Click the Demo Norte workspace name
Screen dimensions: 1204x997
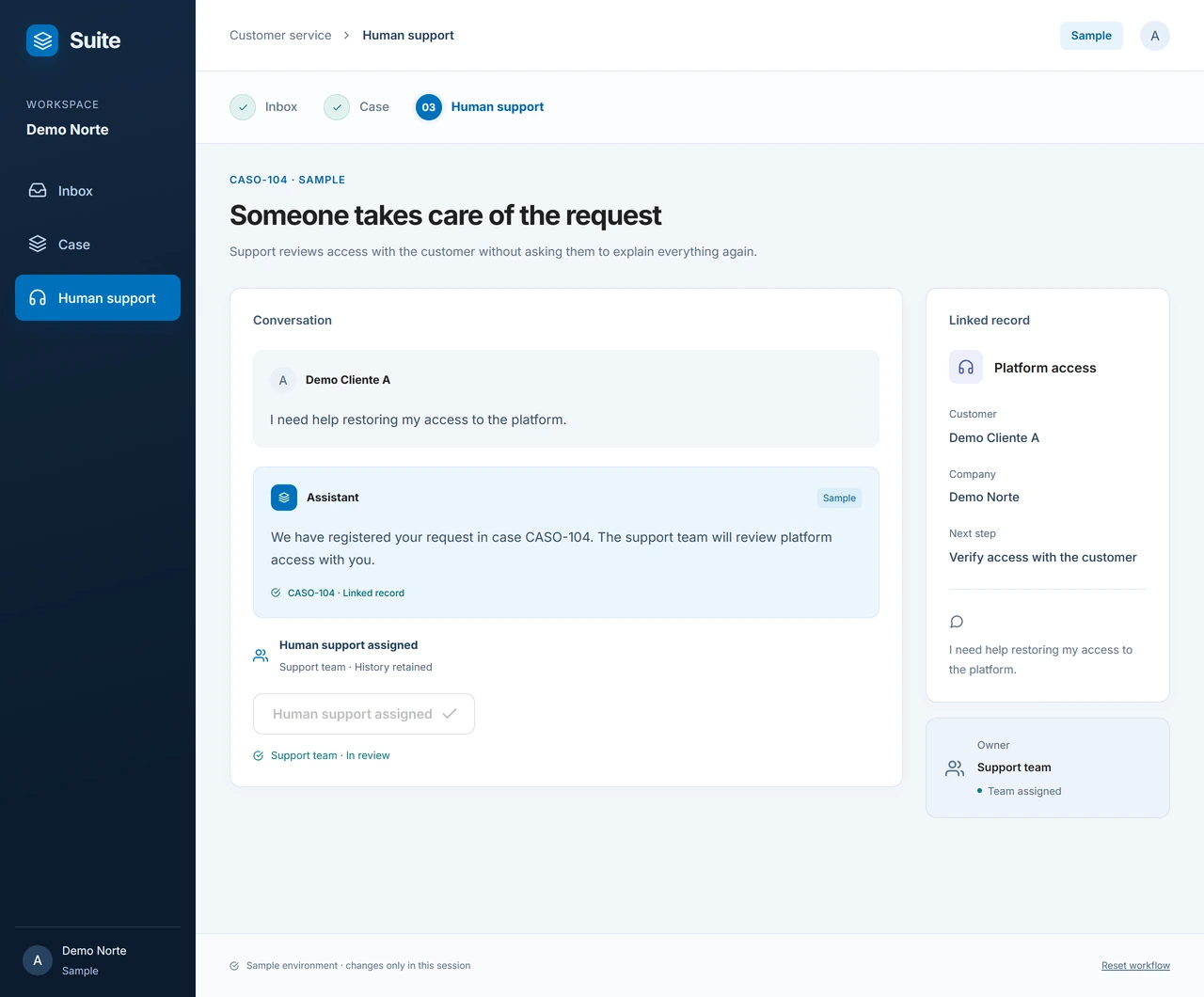[68, 130]
